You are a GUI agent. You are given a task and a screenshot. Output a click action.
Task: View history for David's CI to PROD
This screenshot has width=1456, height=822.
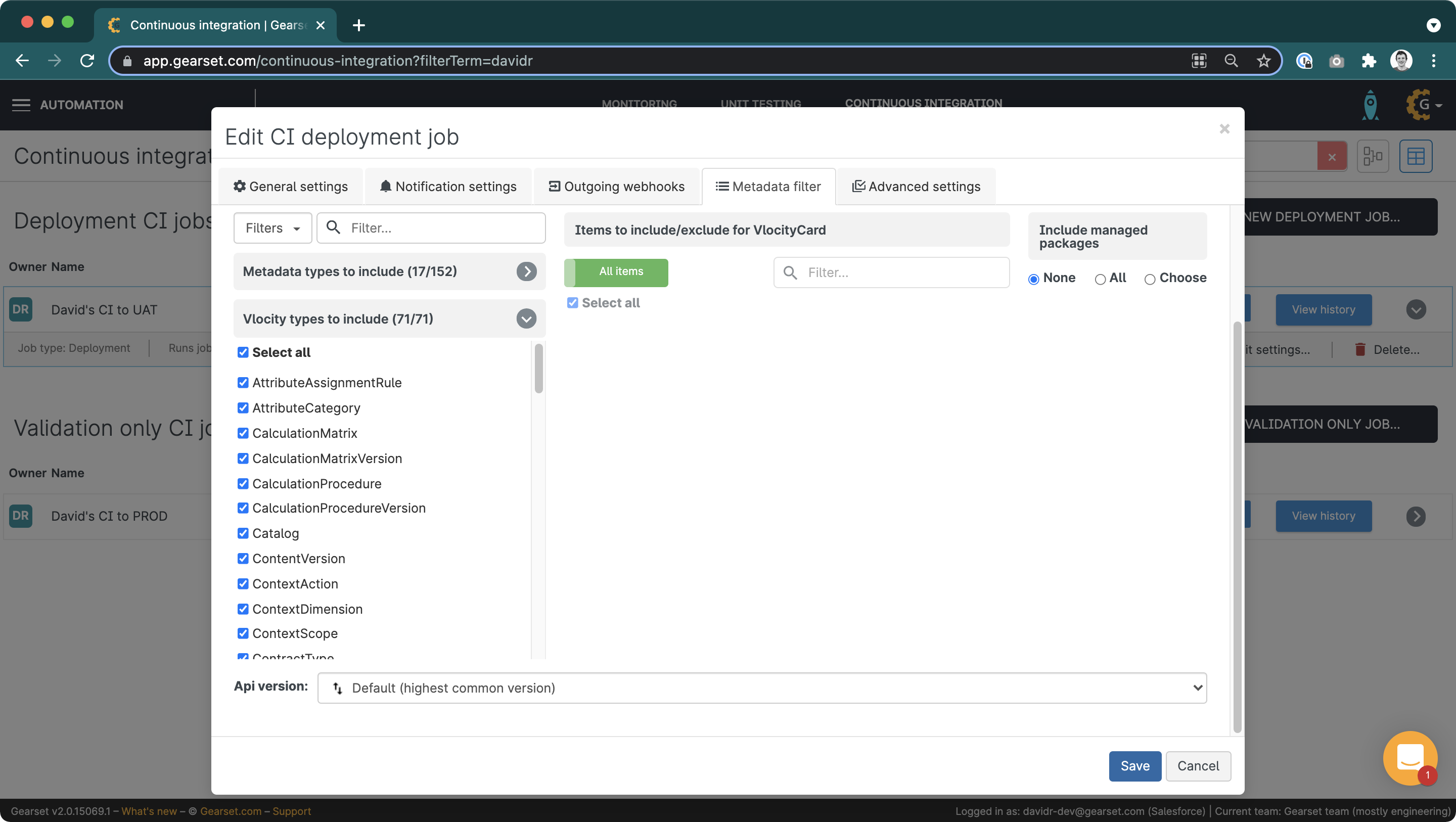(1323, 516)
